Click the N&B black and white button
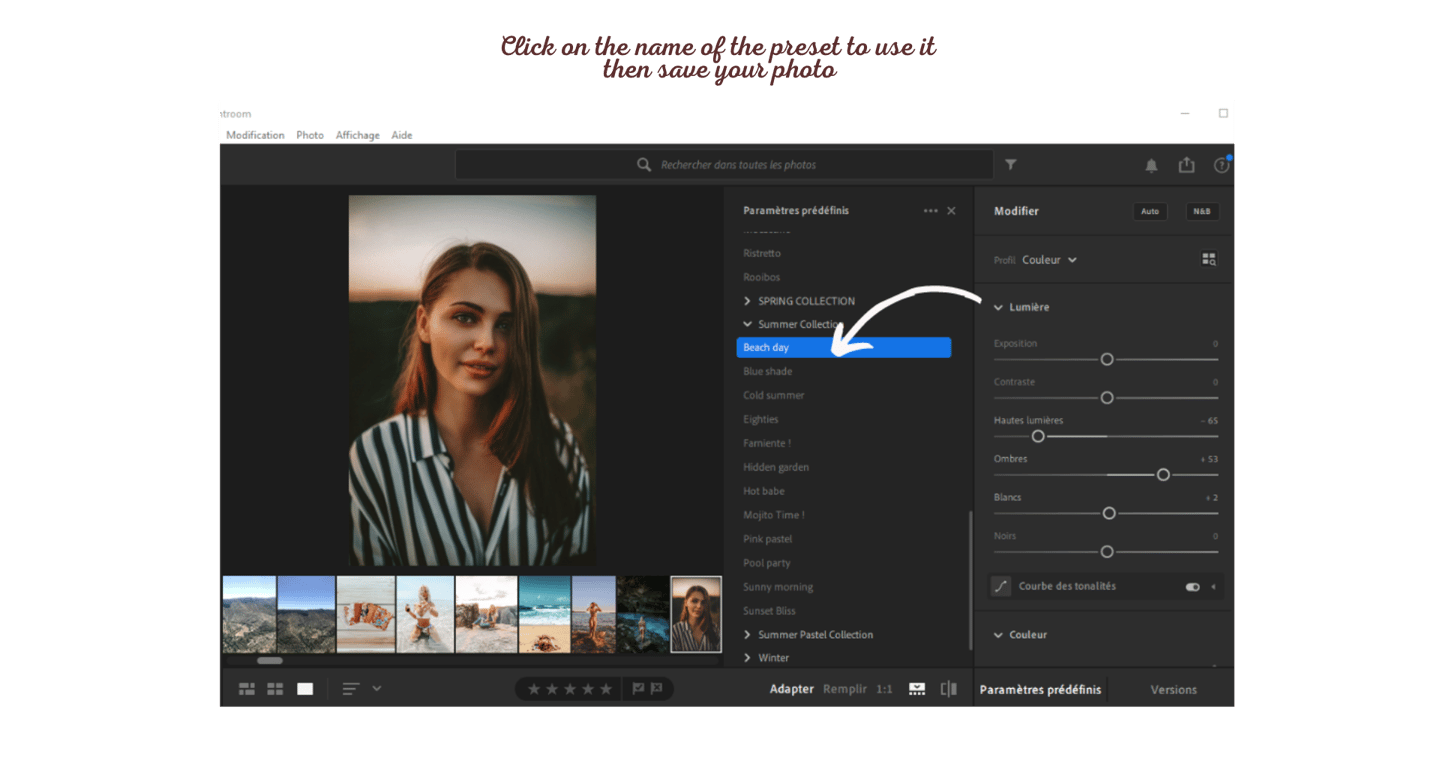The width and height of the screenshot is (1440, 764). pos(1202,211)
